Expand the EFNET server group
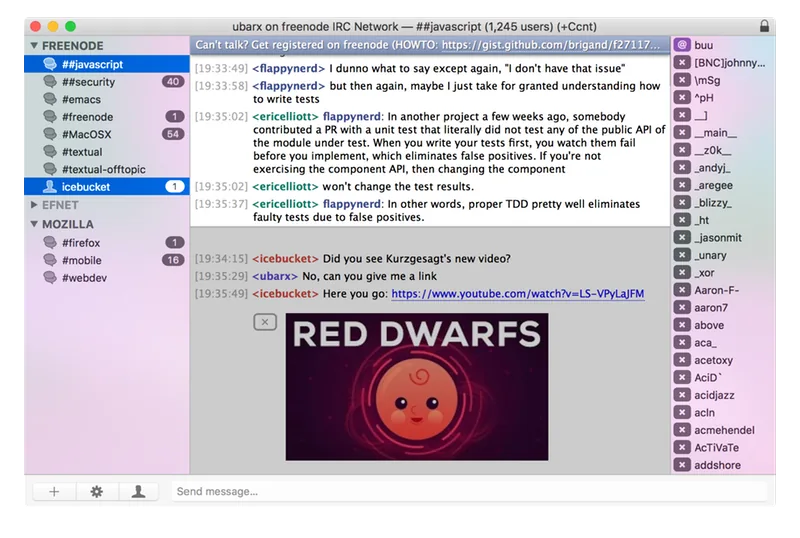Viewport: 800px width, 538px height. point(34,205)
